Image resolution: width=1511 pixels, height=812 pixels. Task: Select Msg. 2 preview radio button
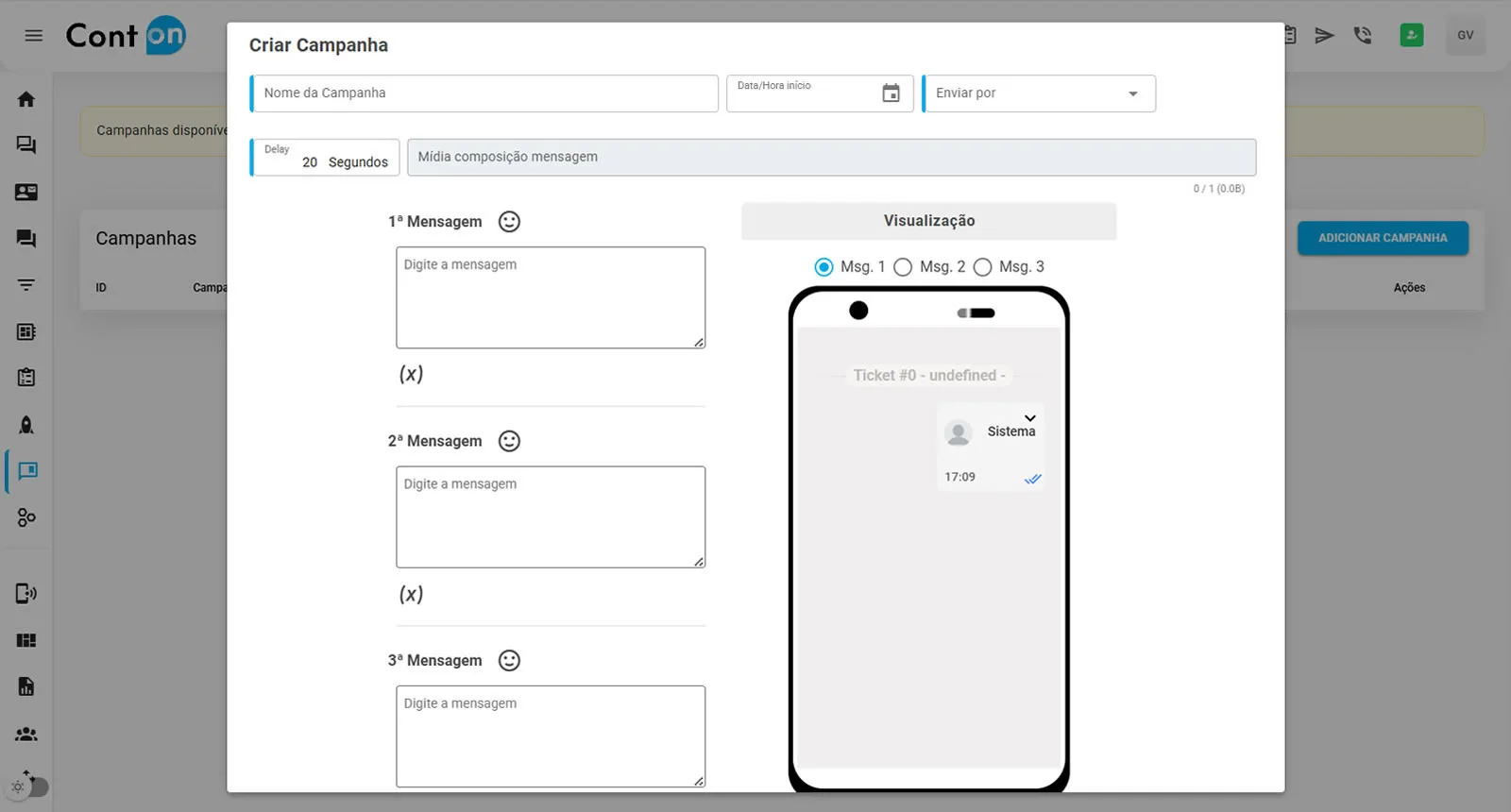click(903, 267)
